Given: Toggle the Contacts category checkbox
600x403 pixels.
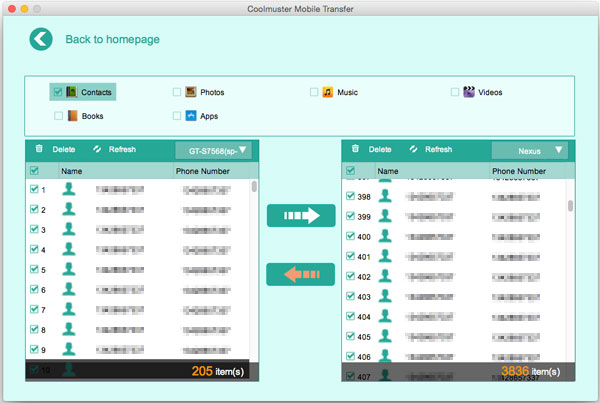Looking at the screenshot, I should pyautogui.click(x=58, y=92).
